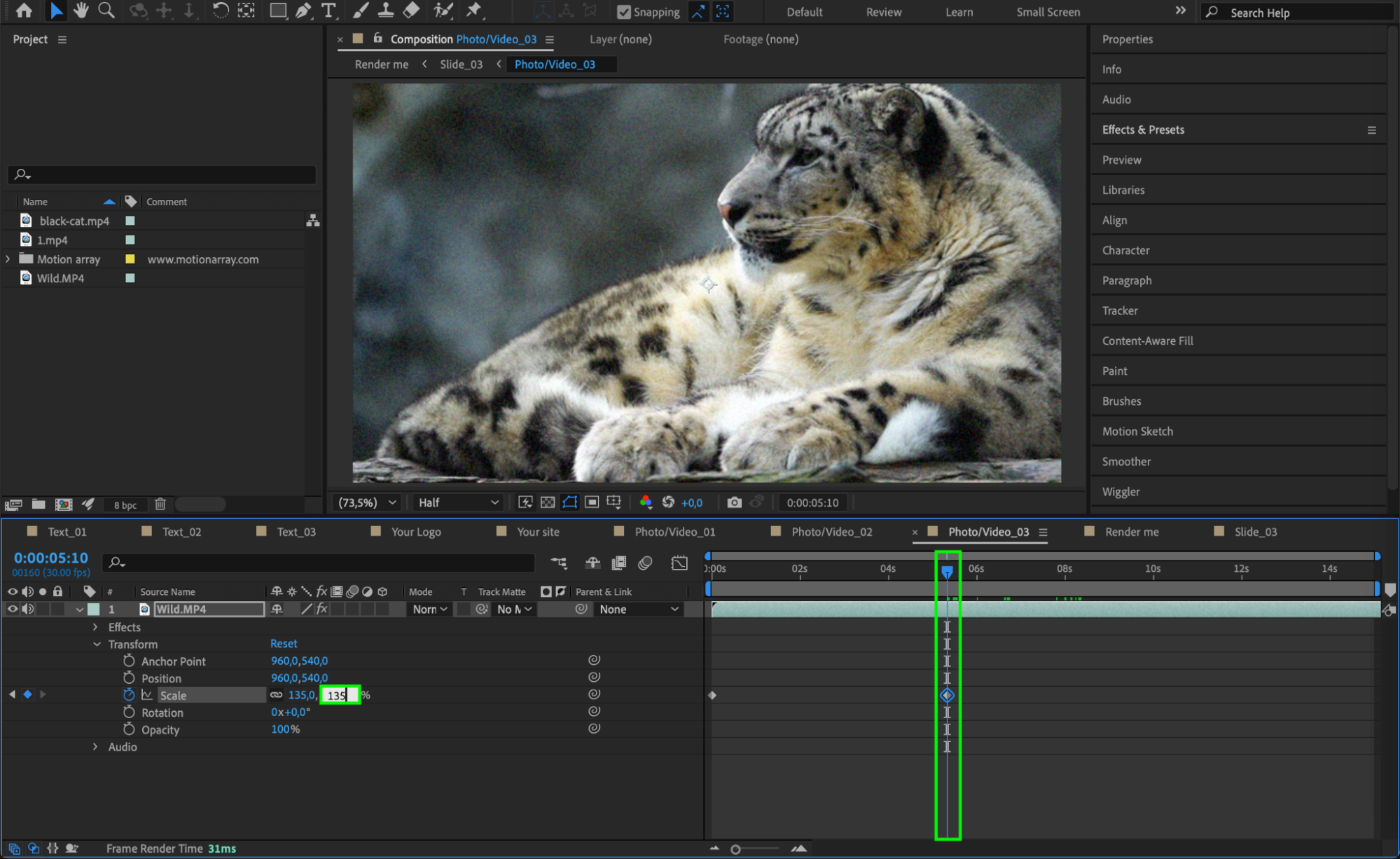This screenshot has height=859, width=1400.
Task: Select the Type tool
Action: pyautogui.click(x=328, y=11)
